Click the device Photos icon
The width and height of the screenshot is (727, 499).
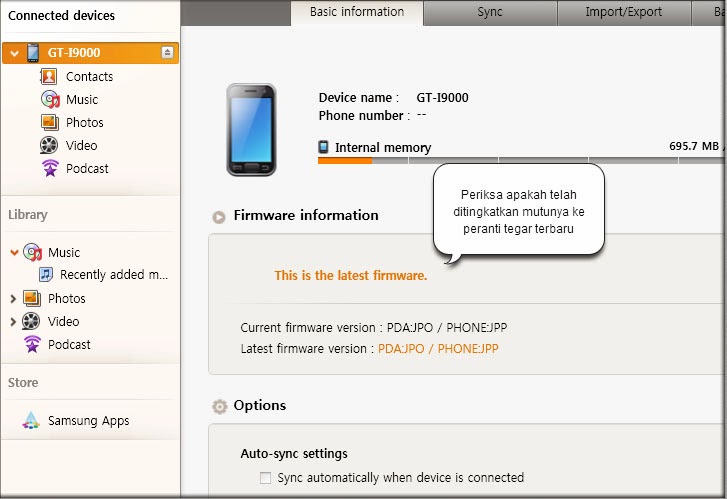coord(49,122)
